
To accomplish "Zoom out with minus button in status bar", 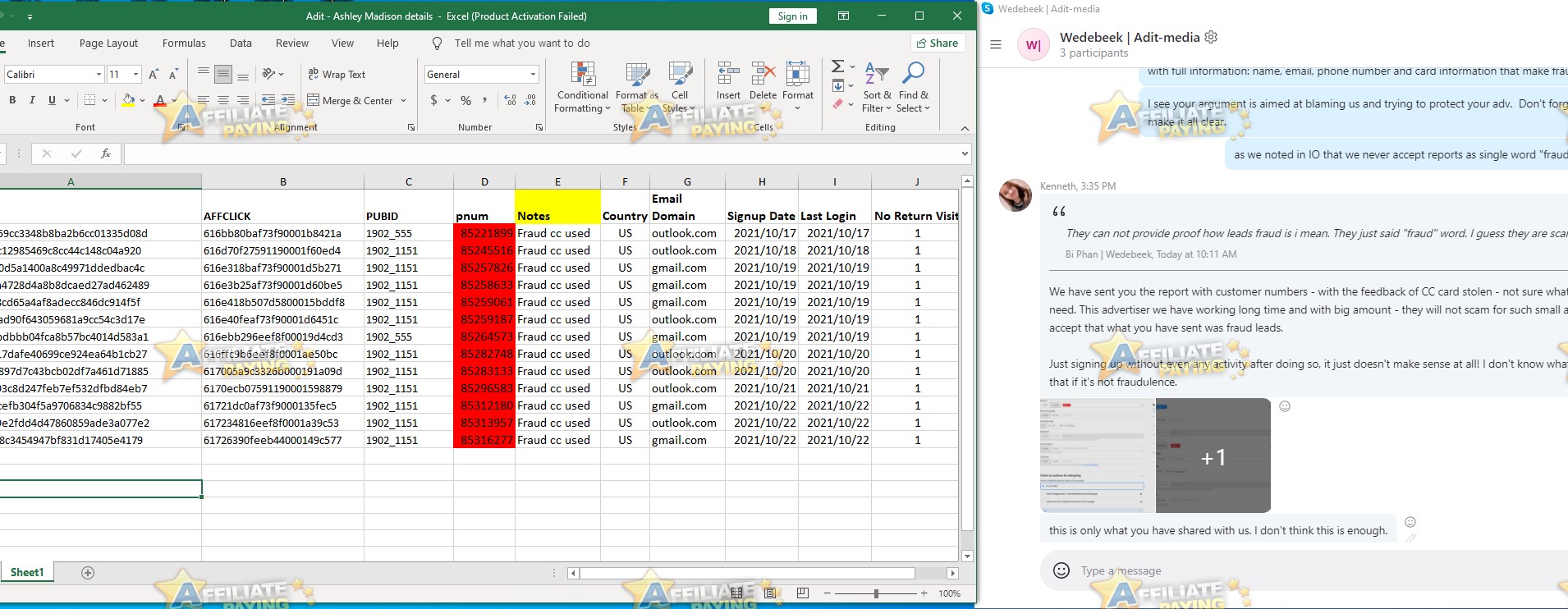I will pos(828,593).
